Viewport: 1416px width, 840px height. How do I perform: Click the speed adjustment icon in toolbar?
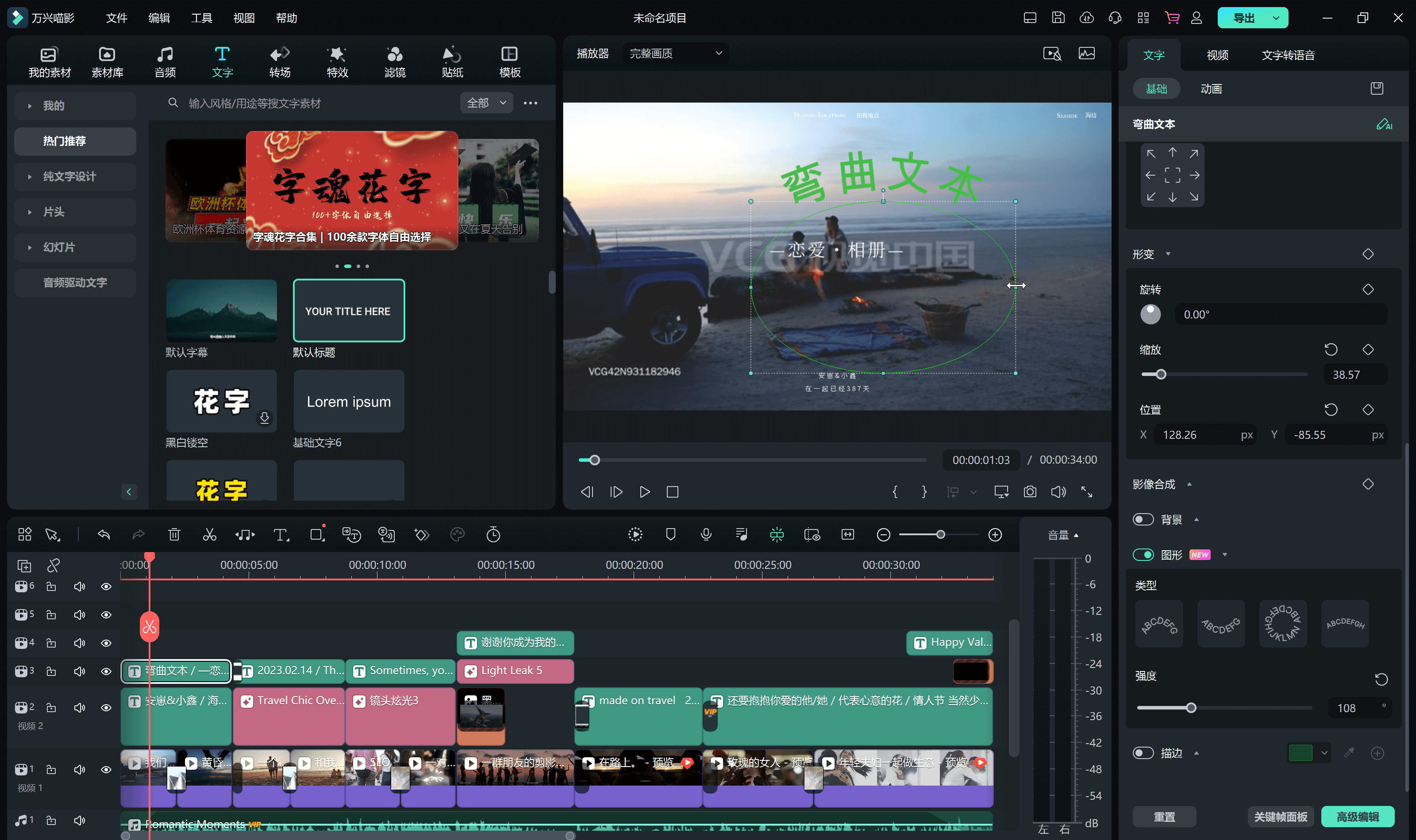tap(493, 534)
